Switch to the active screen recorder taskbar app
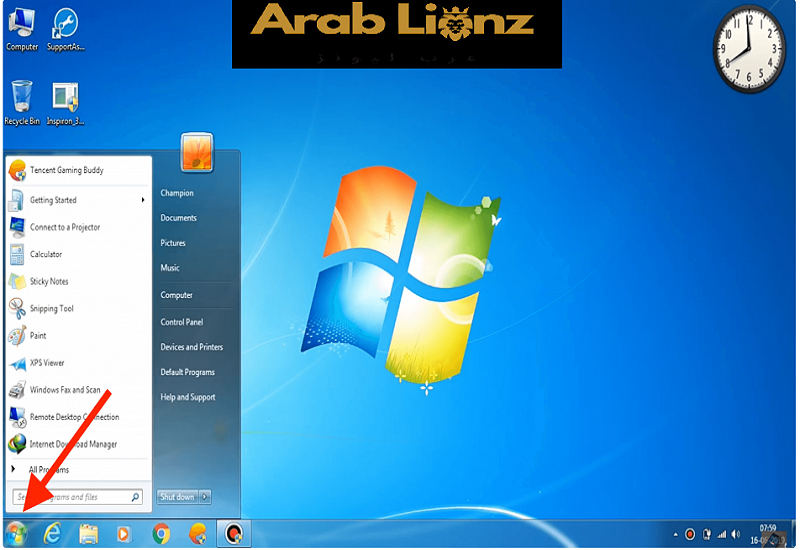 coord(234,534)
